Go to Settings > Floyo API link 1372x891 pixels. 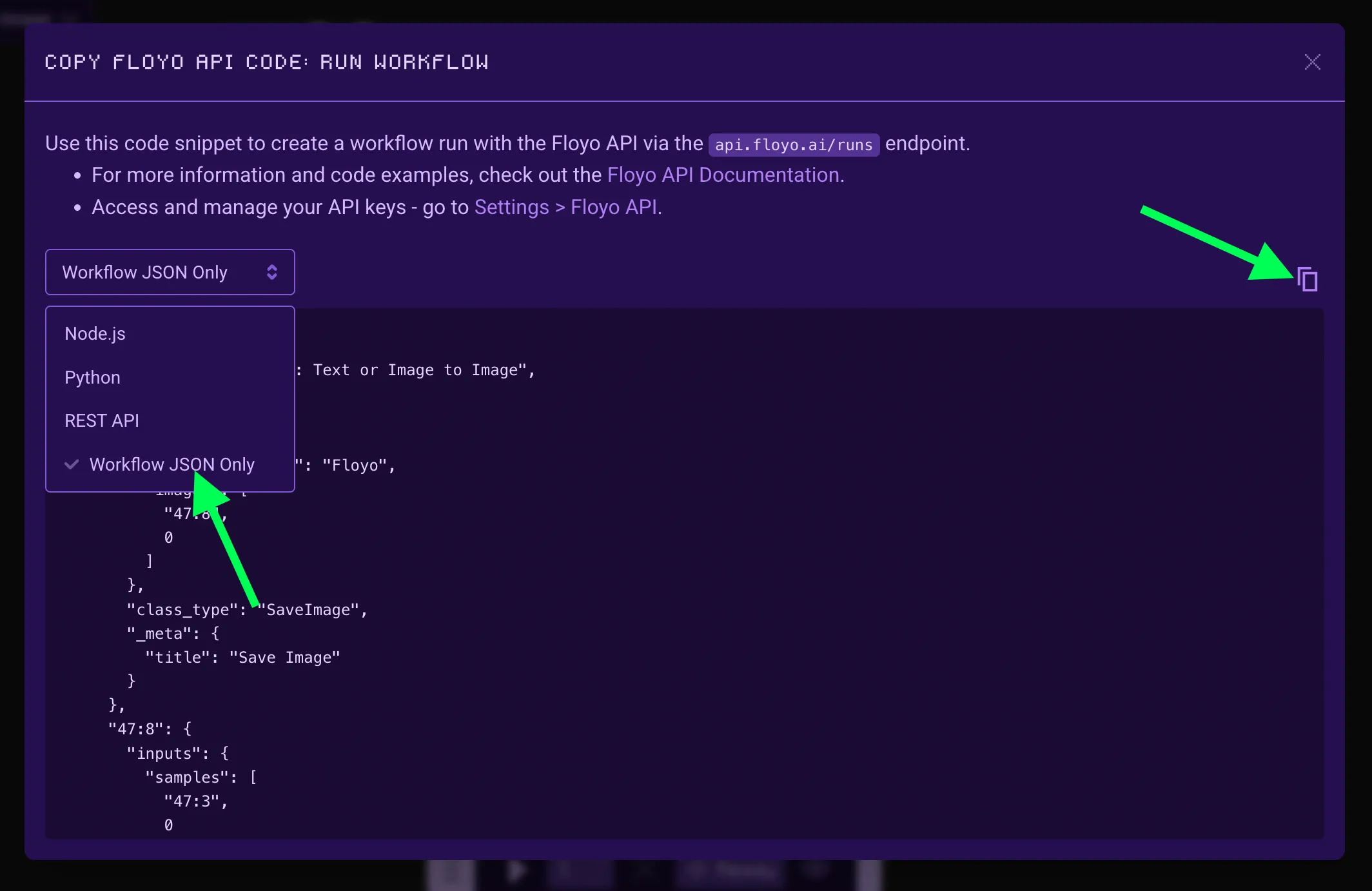(x=566, y=207)
